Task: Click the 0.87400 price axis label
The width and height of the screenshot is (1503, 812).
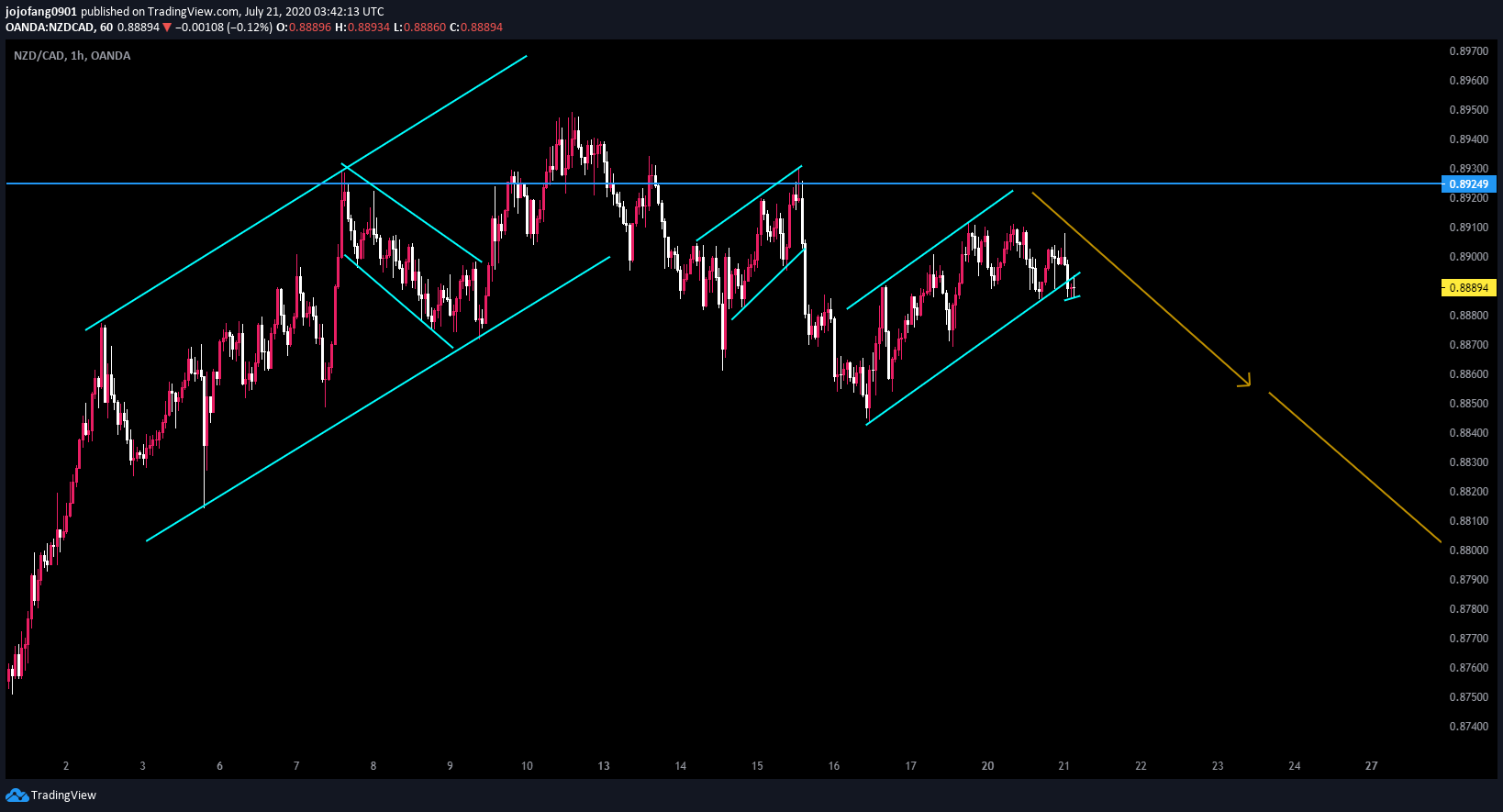Action: pyautogui.click(x=1468, y=727)
